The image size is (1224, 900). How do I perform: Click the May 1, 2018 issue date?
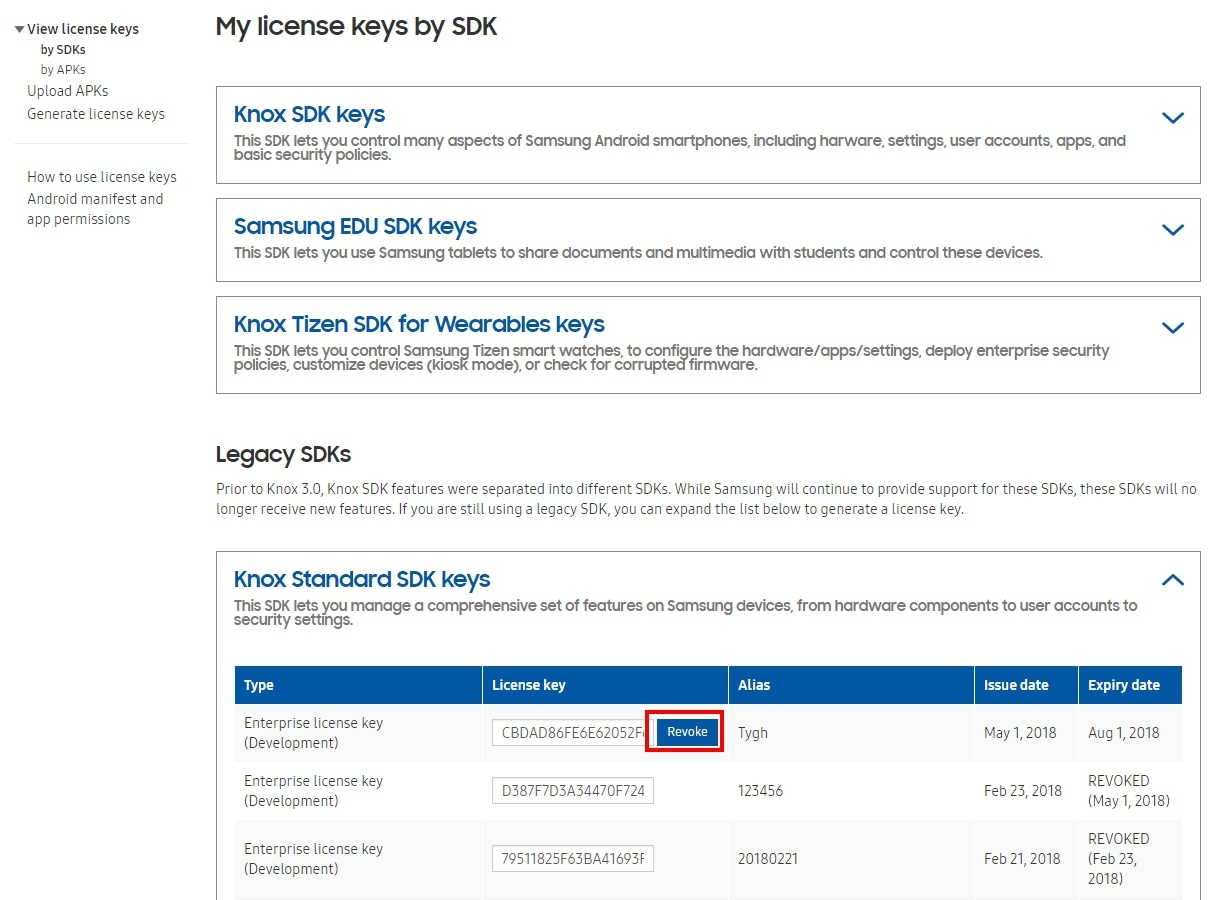pos(1020,733)
